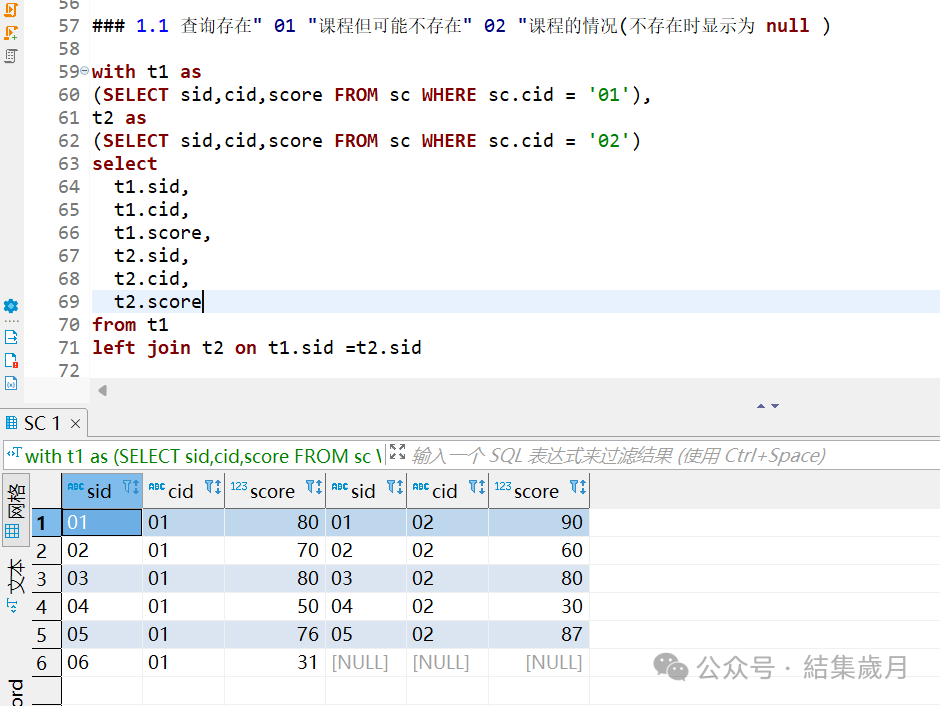Click the SQL text icon before query
The image size is (940, 706).
tap(13, 454)
